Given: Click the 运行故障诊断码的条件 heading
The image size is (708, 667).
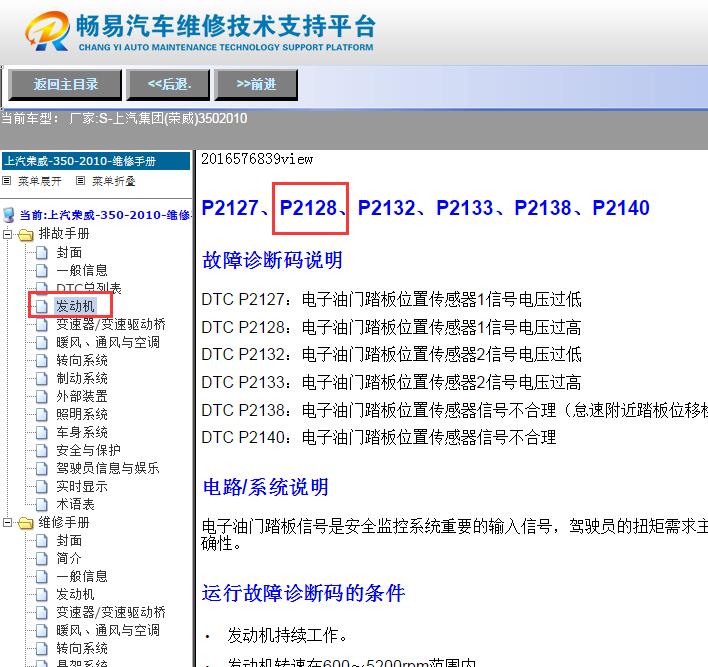Looking at the screenshot, I should pos(303,593).
